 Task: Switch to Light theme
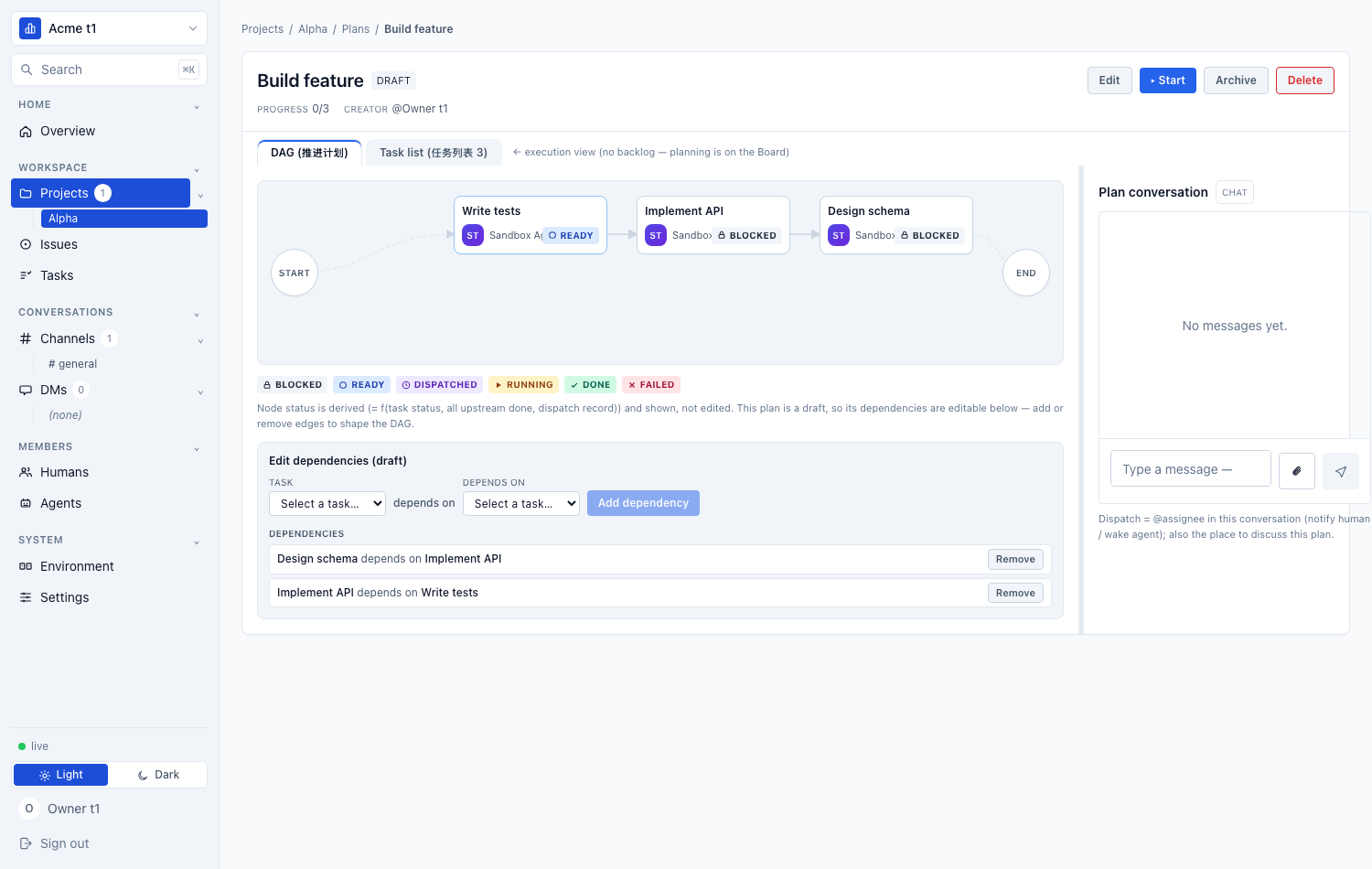61,775
